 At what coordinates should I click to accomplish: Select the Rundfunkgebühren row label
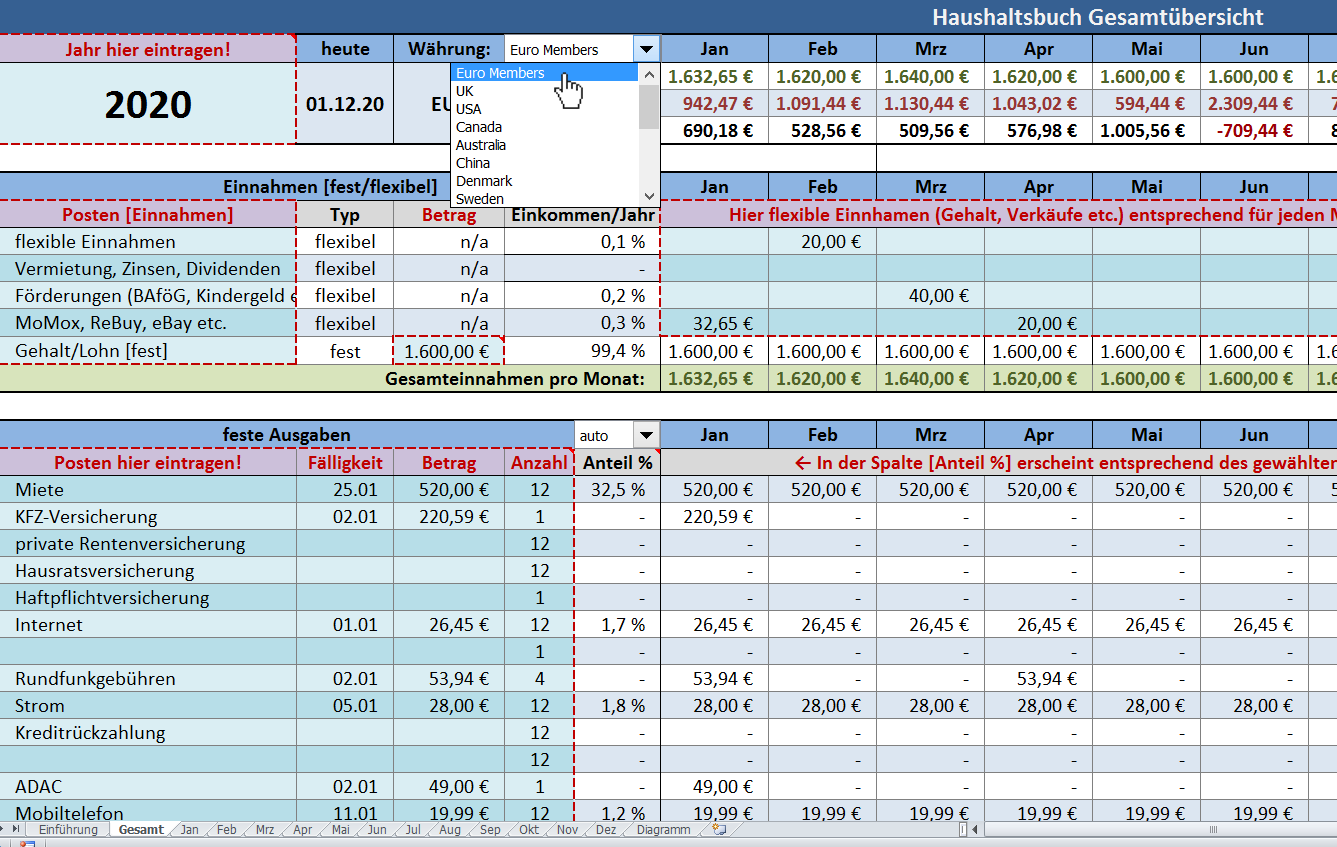coord(95,679)
